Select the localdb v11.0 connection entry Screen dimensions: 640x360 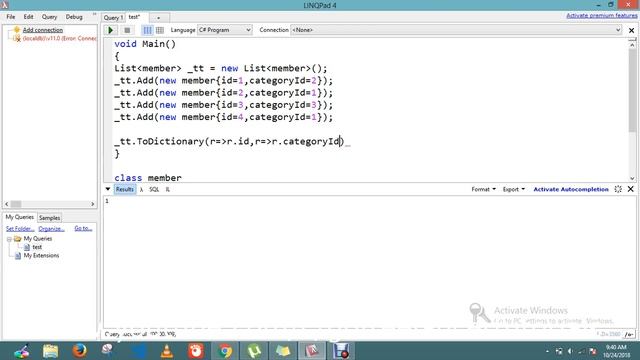point(60,38)
